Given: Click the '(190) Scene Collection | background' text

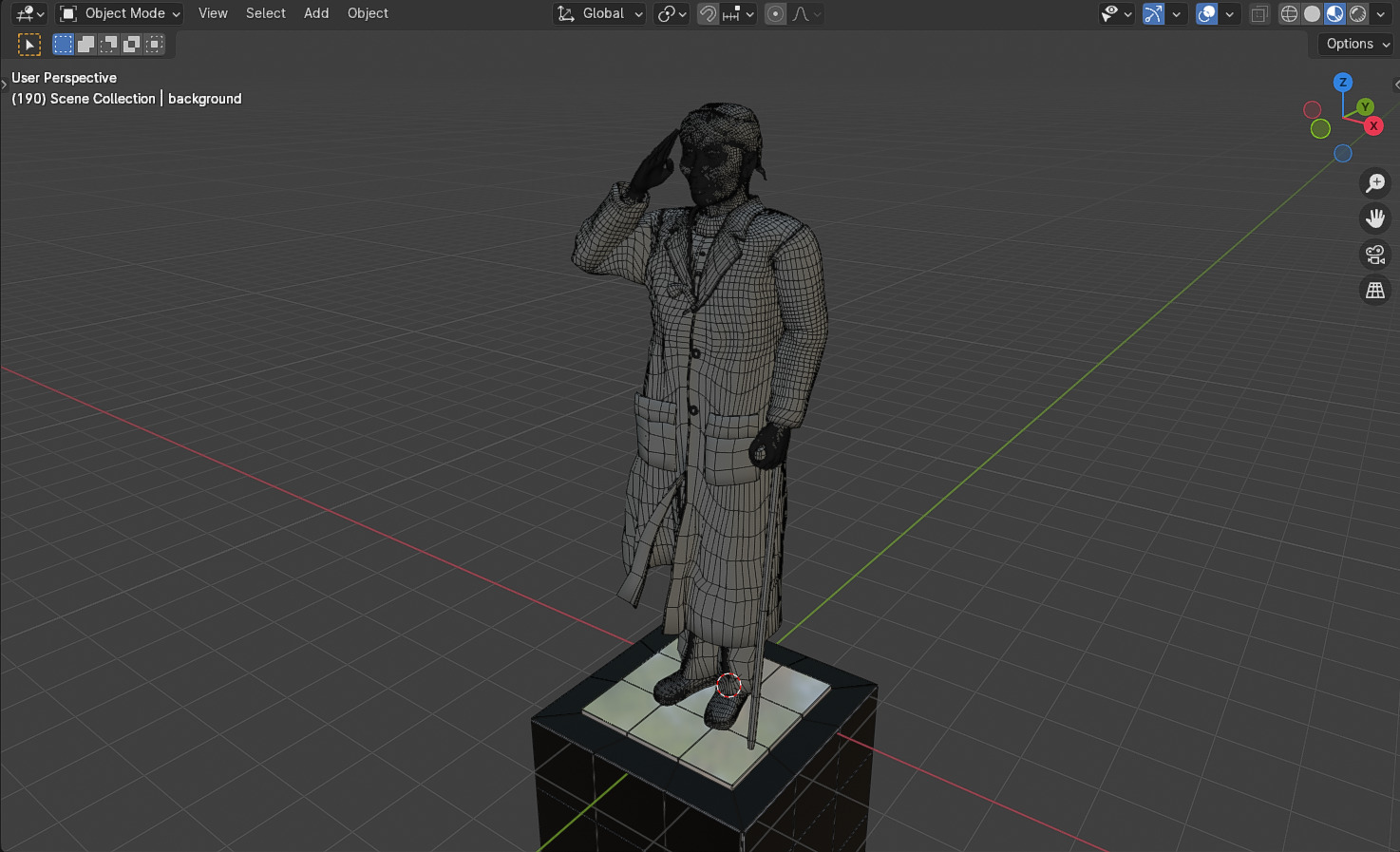Looking at the screenshot, I should pyautogui.click(x=126, y=99).
